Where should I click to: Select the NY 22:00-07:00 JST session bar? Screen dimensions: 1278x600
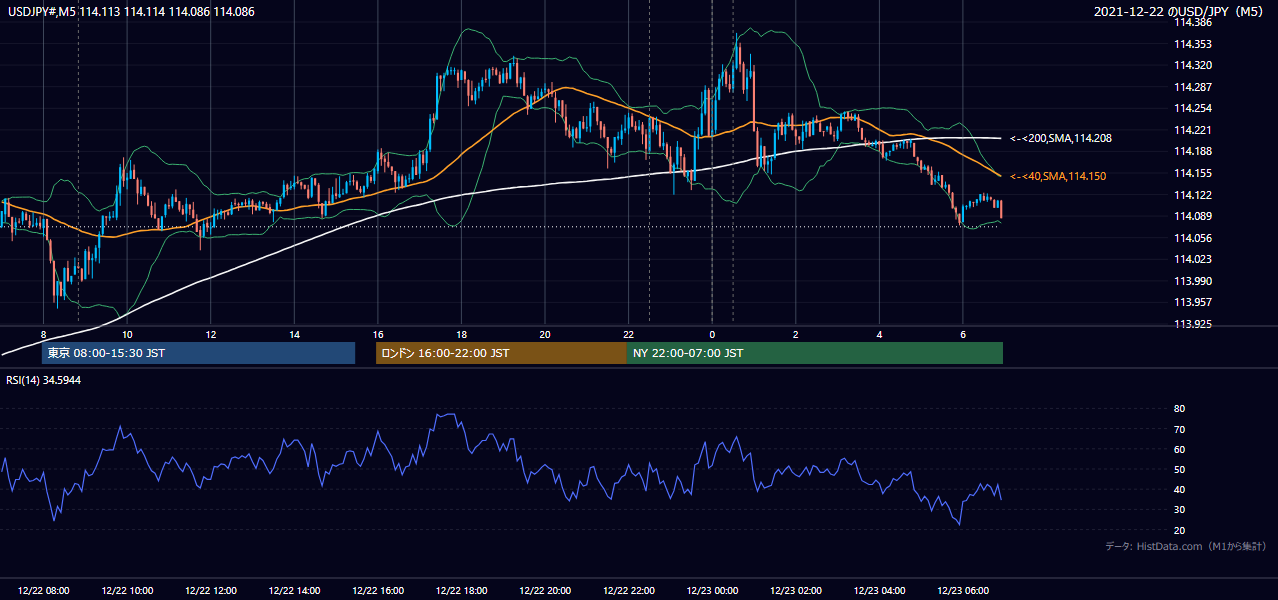pyautogui.click(x=815, y=353)
